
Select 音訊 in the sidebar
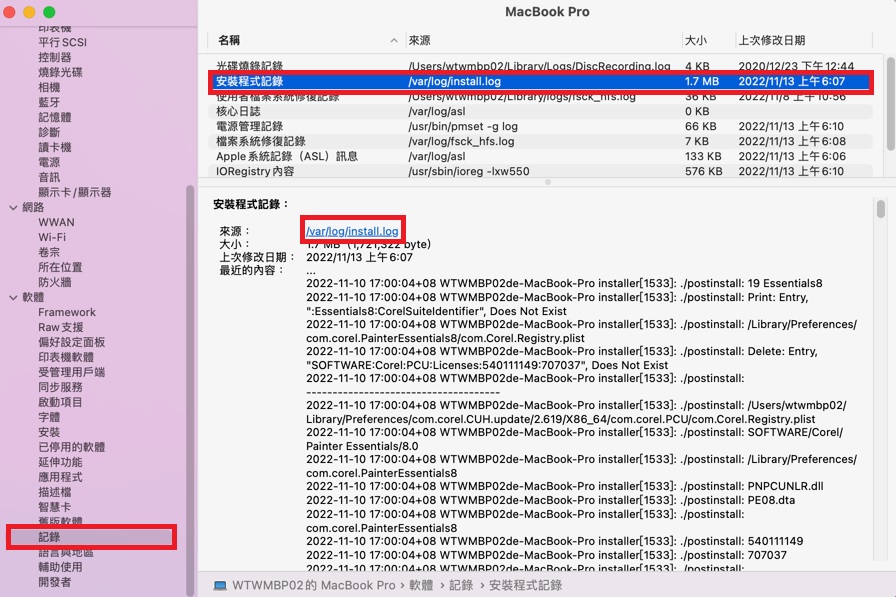[49, 177]
